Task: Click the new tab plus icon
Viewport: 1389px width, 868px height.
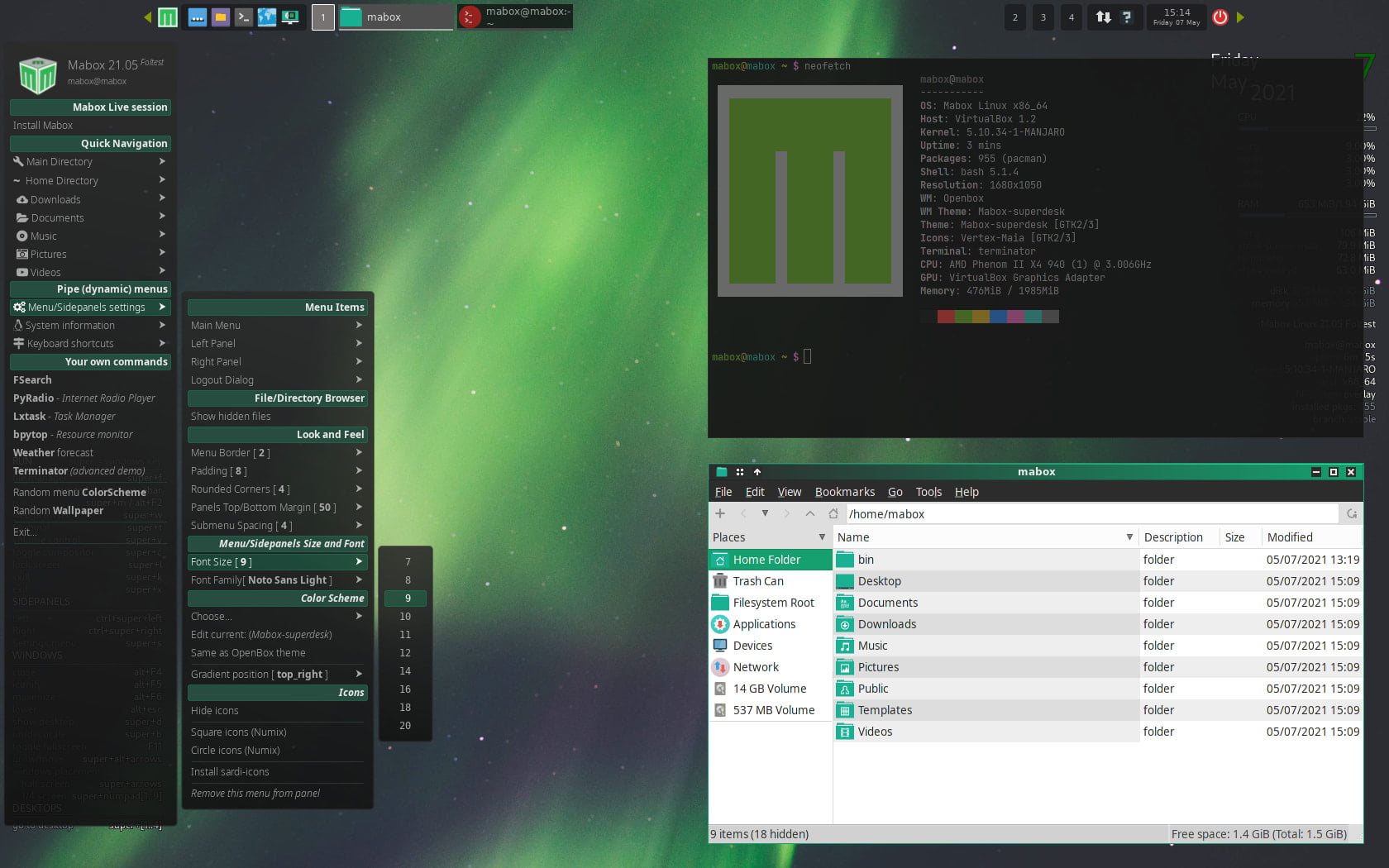Action: tap(720, 513)
